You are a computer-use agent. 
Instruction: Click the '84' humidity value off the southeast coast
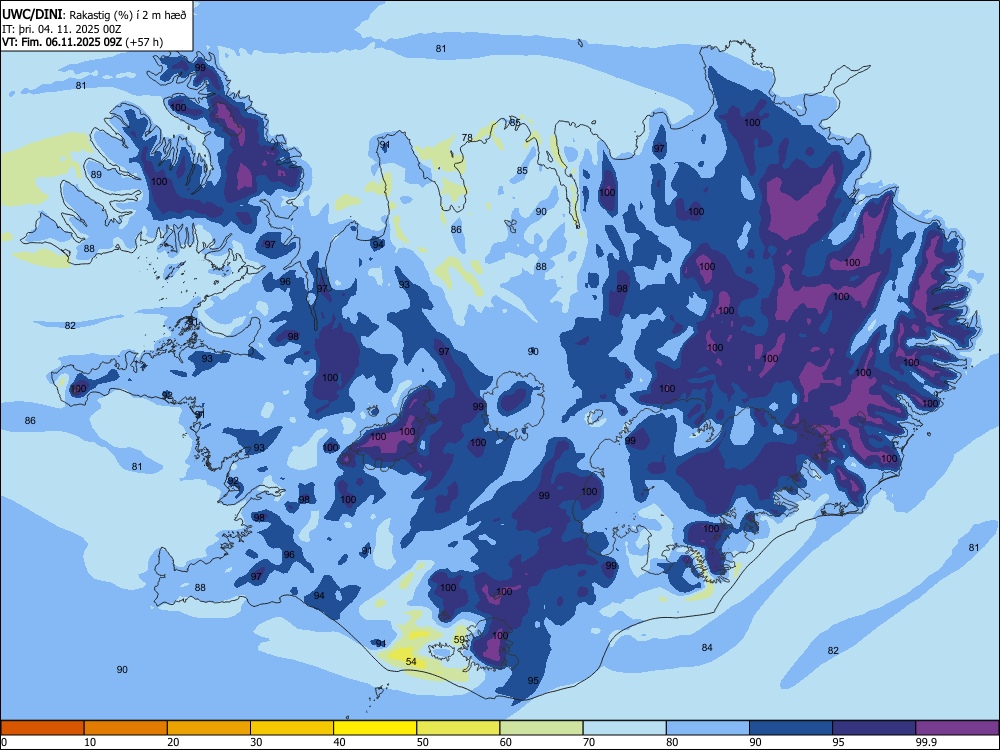coord(707,647)
